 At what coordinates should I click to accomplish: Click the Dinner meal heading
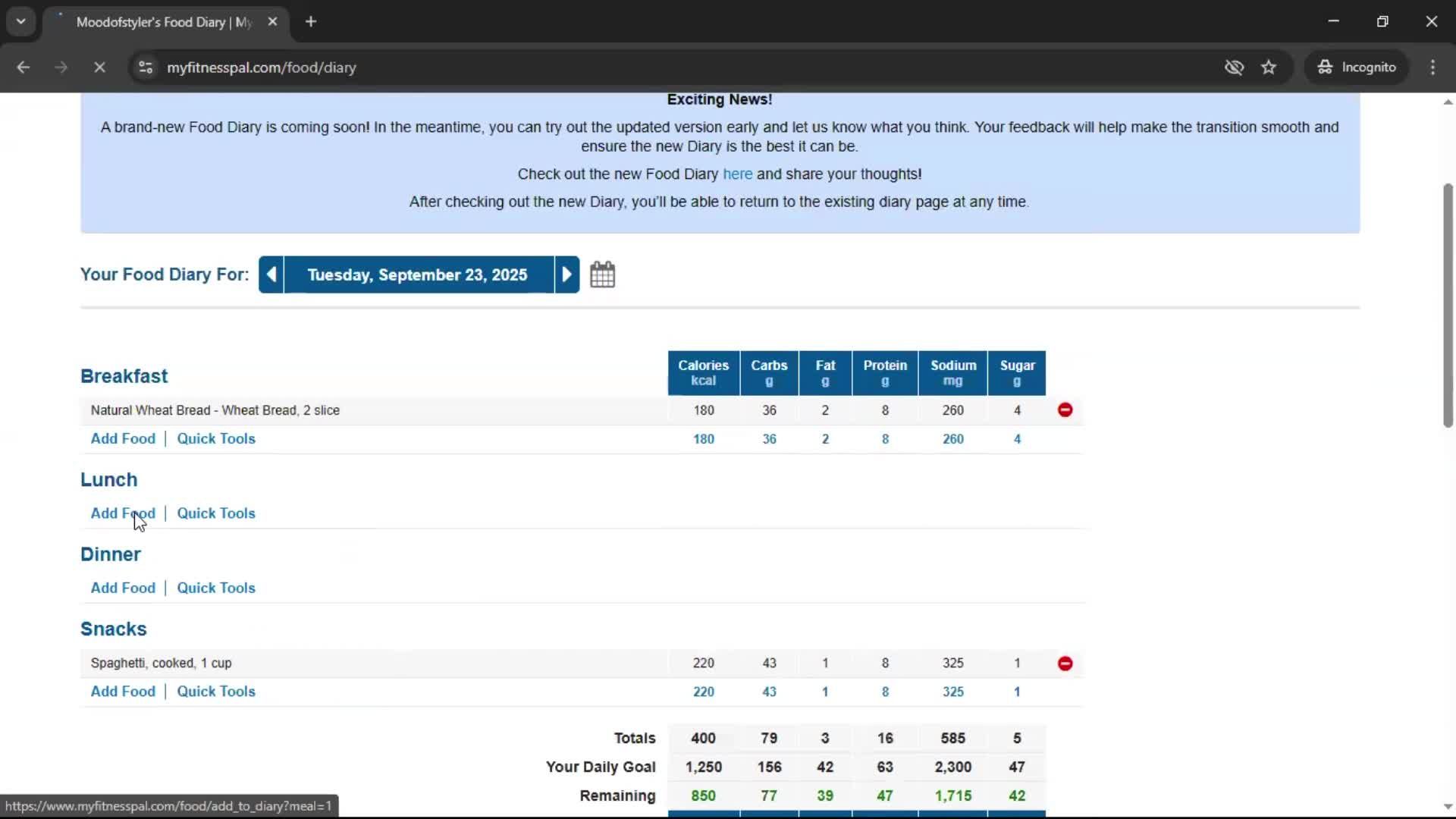click(111, 554)
